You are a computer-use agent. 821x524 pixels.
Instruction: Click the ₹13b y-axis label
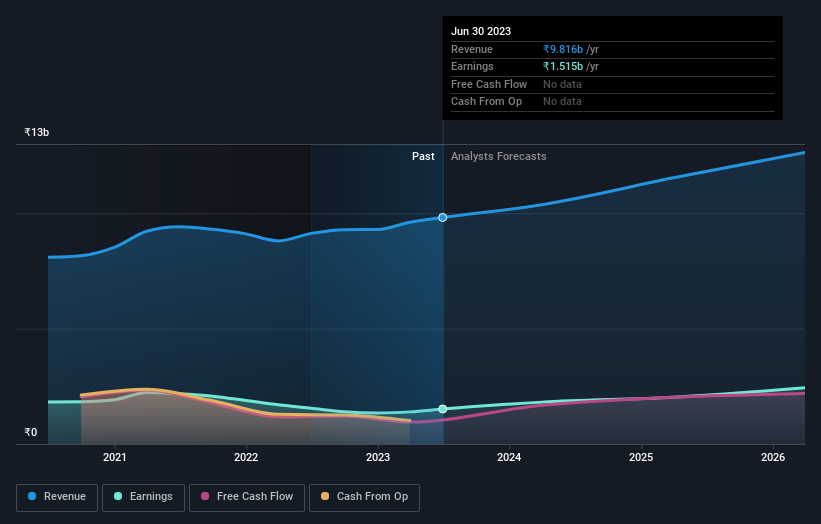(x=37, y=132)
